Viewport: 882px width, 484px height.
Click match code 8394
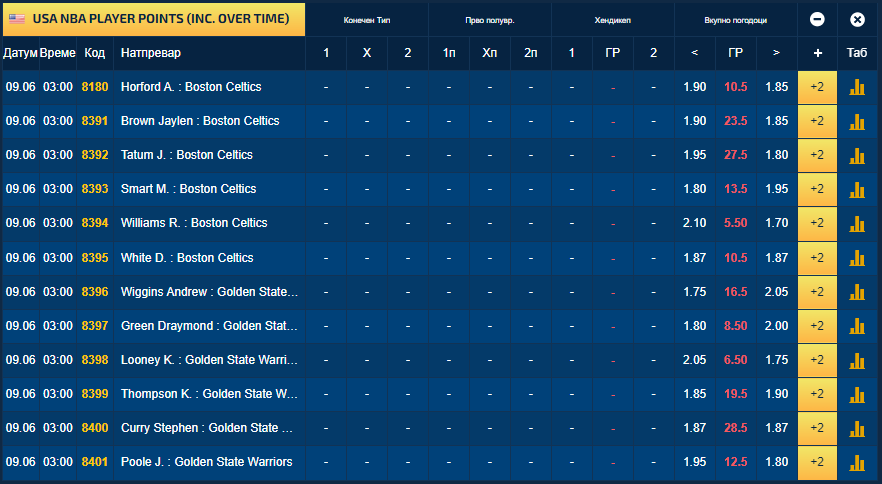point(94,223)
